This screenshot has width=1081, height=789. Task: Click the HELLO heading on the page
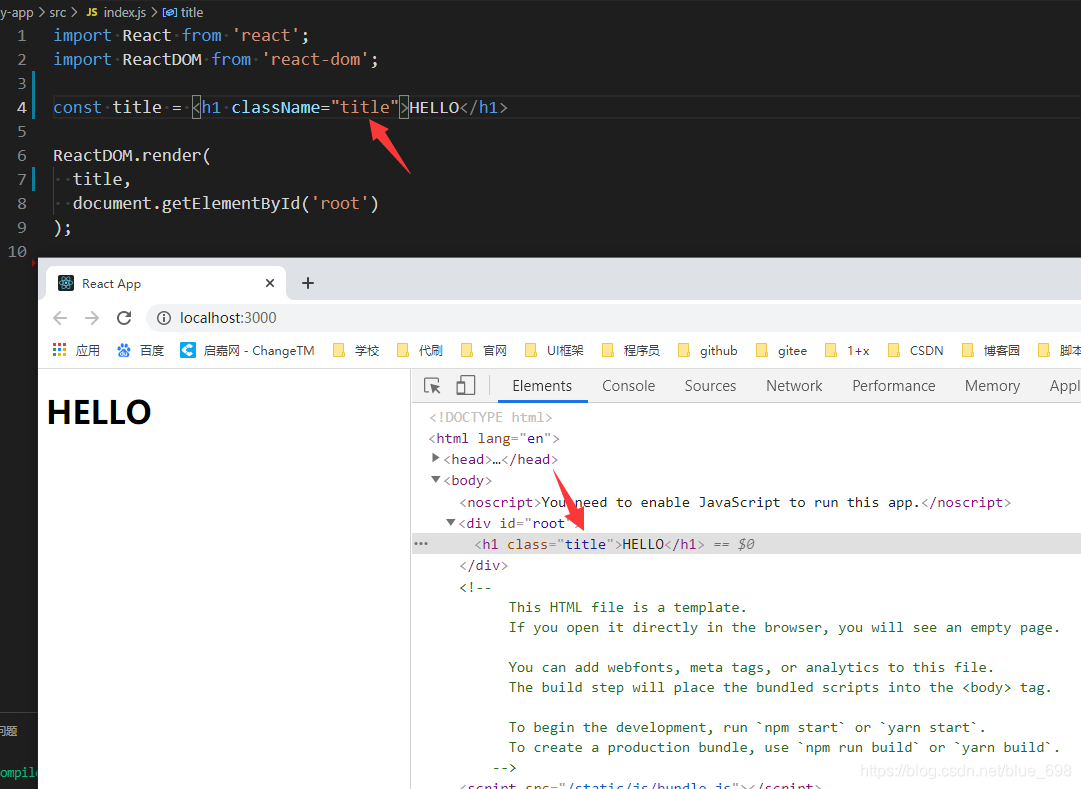click(x=99, y=412)
